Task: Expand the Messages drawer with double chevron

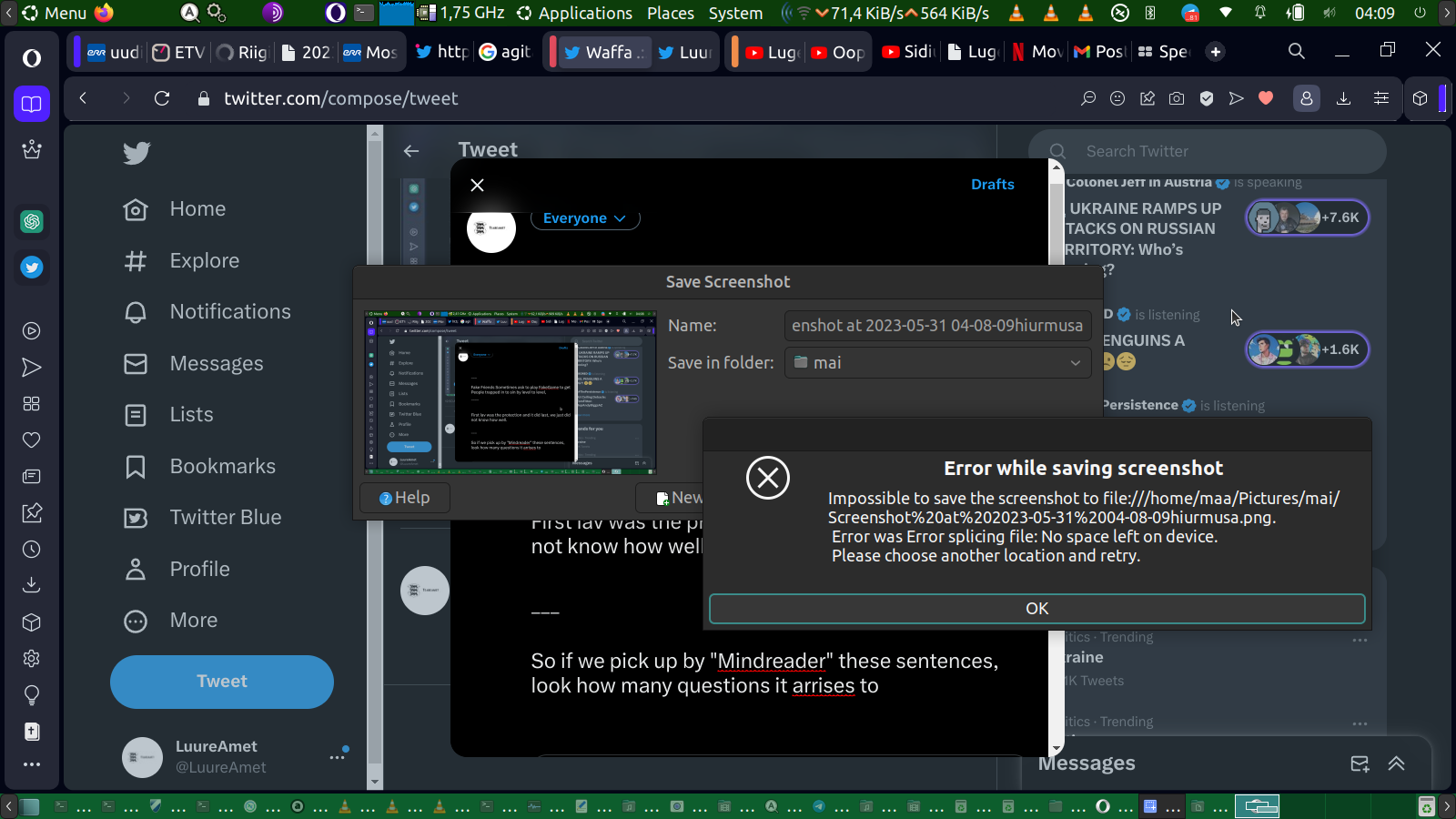Action: 1397,763
